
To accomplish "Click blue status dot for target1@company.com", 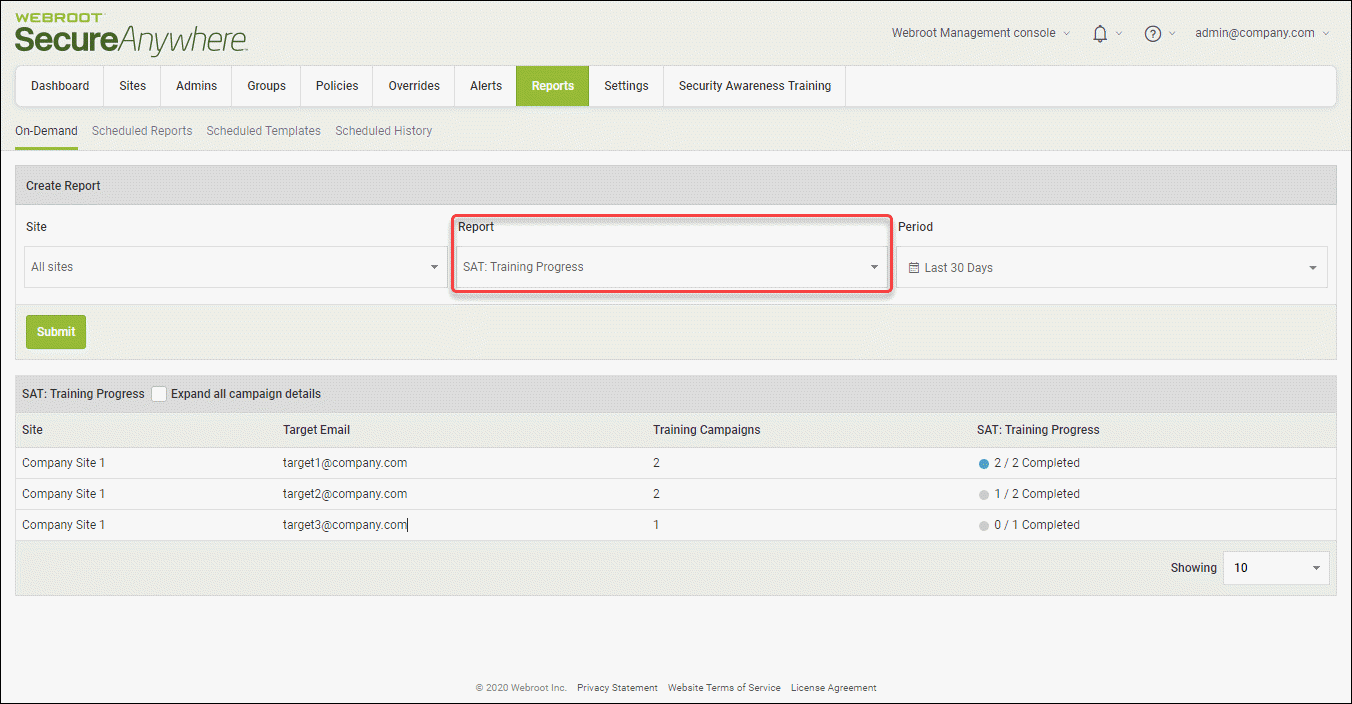I will tap(984, 464).
